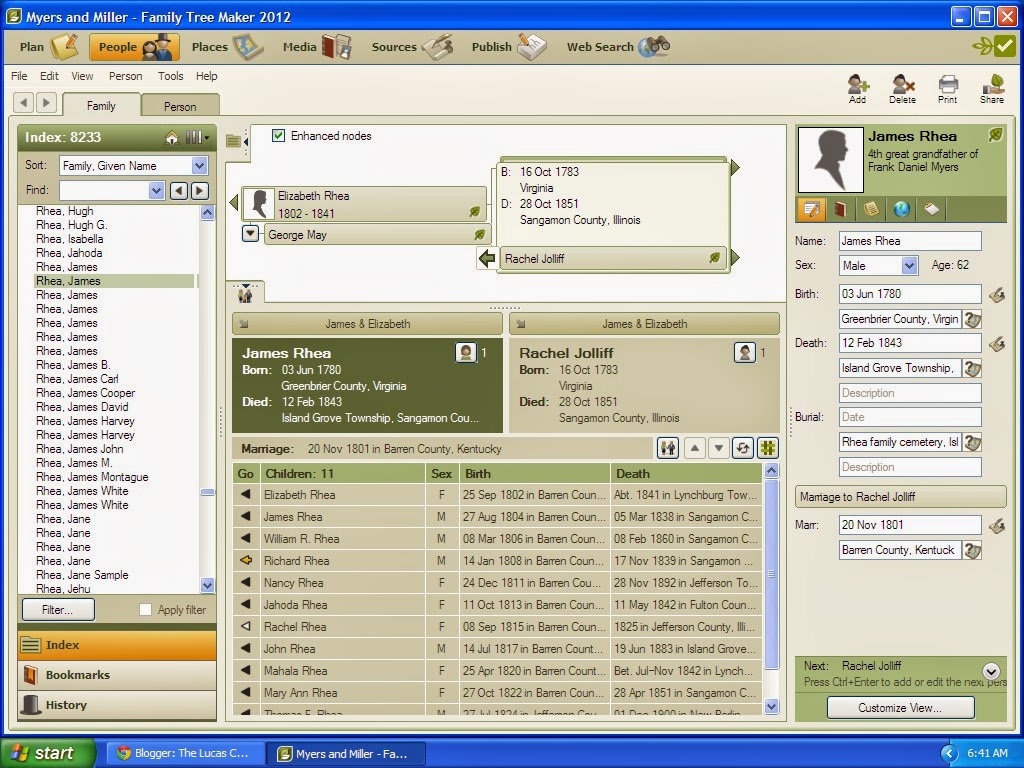Go to child Richard Rhea arrow
This screenshot has height=768, width=1024.
click(246, 560)
